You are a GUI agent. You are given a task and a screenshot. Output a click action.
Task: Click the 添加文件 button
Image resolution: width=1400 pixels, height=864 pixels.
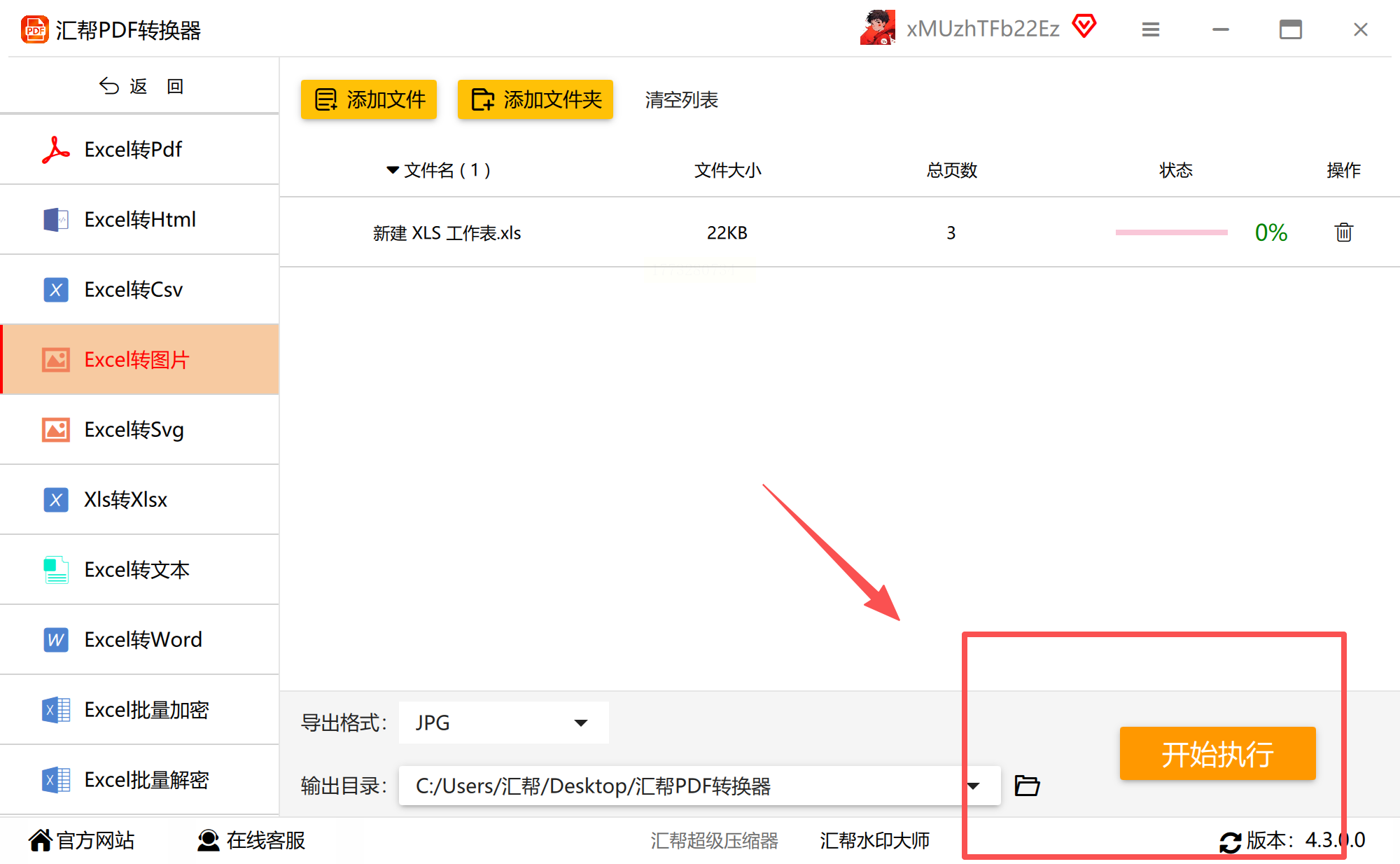tap(369, 99)
